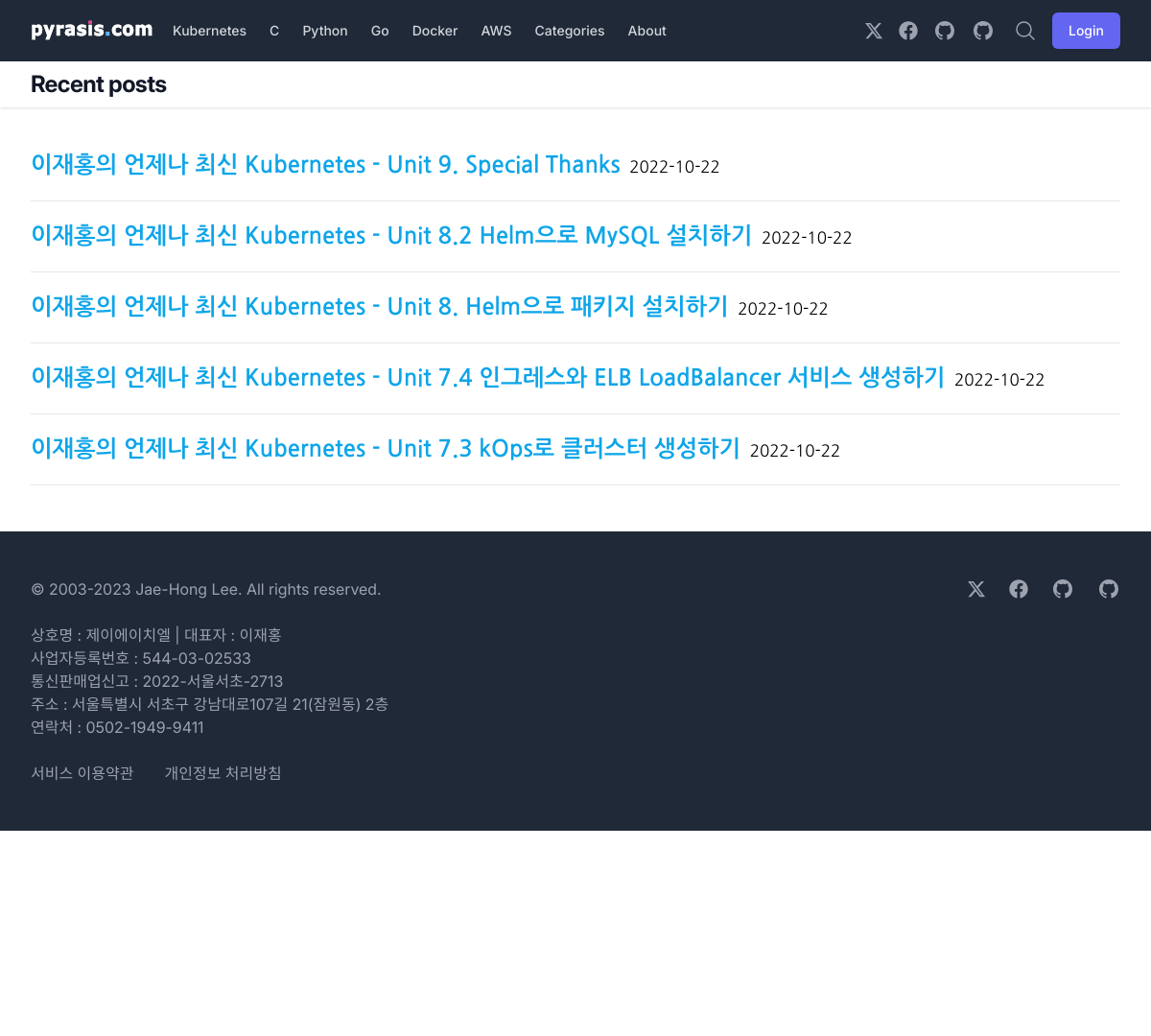The image size is (1151, 1036).
Task: Open the Docker nav menu item
Action: coord(435,31)
